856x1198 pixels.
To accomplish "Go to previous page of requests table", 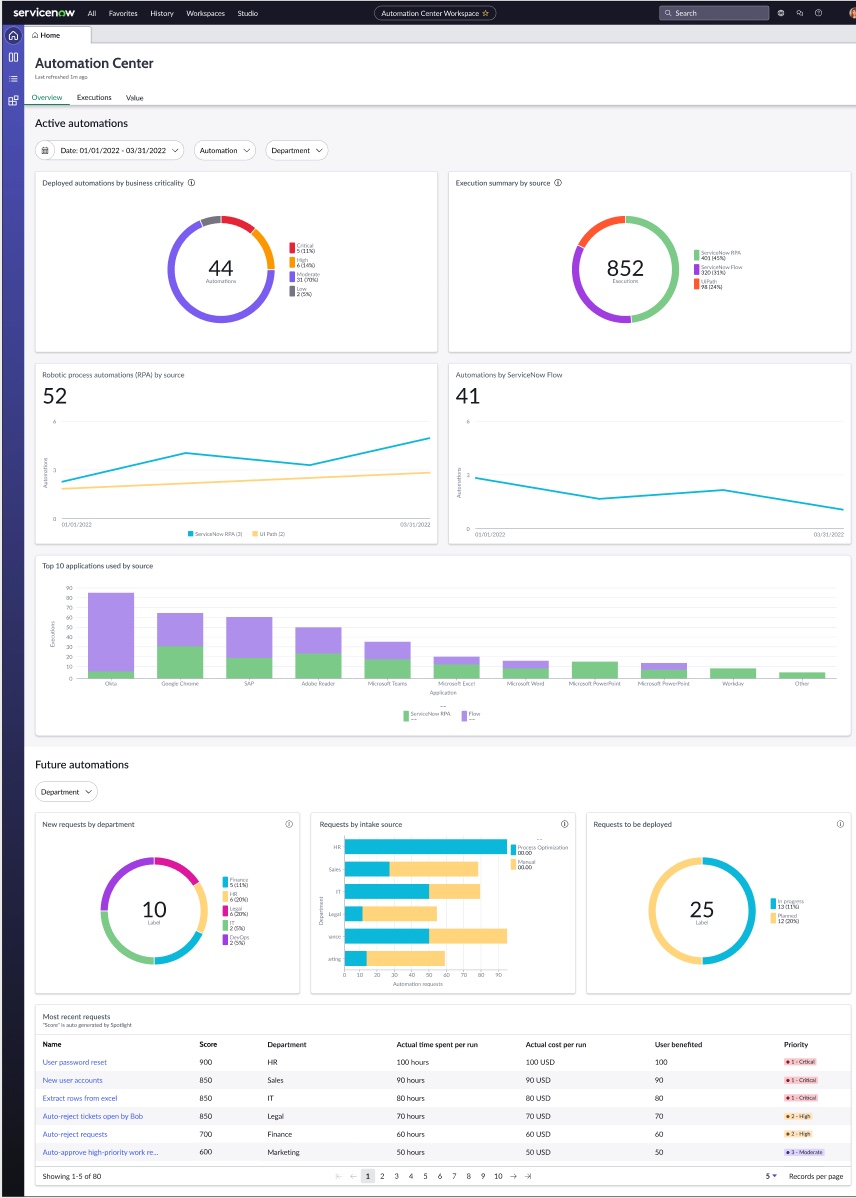I will tap(353, 1177).
